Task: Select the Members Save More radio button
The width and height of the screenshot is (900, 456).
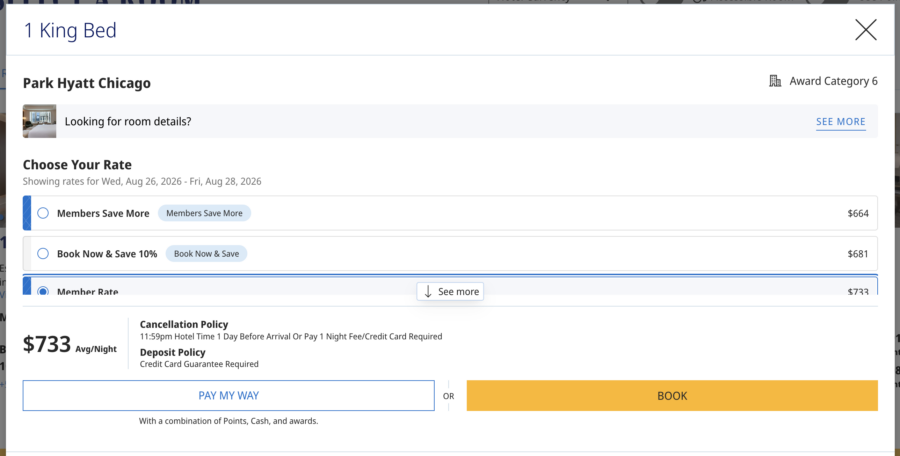Action: pos(43,213)
